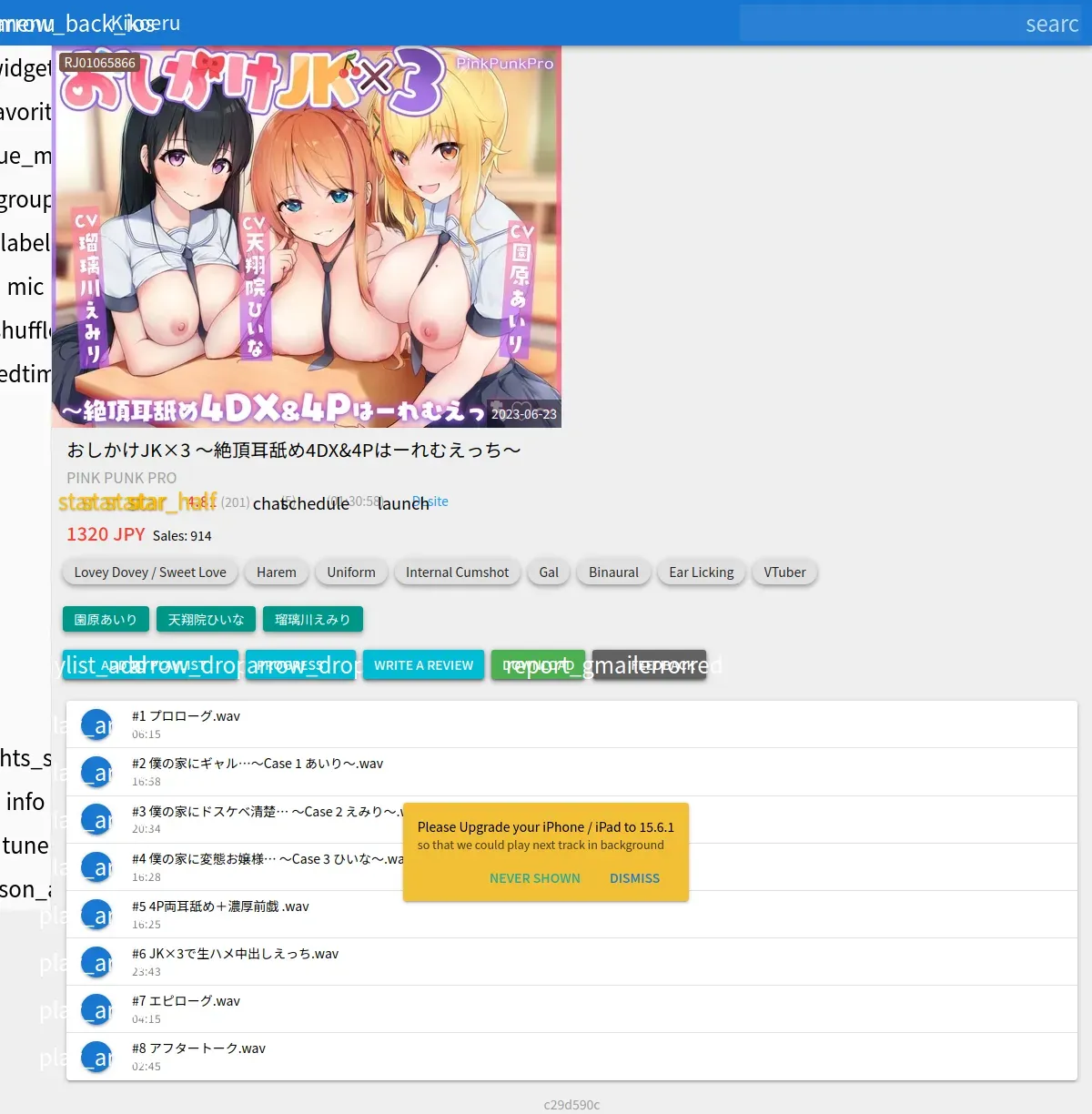1092x1114 pixels.
Task: Play track #2 僕の家にギャル Case 1 あいり
Action: coord(571,772)
